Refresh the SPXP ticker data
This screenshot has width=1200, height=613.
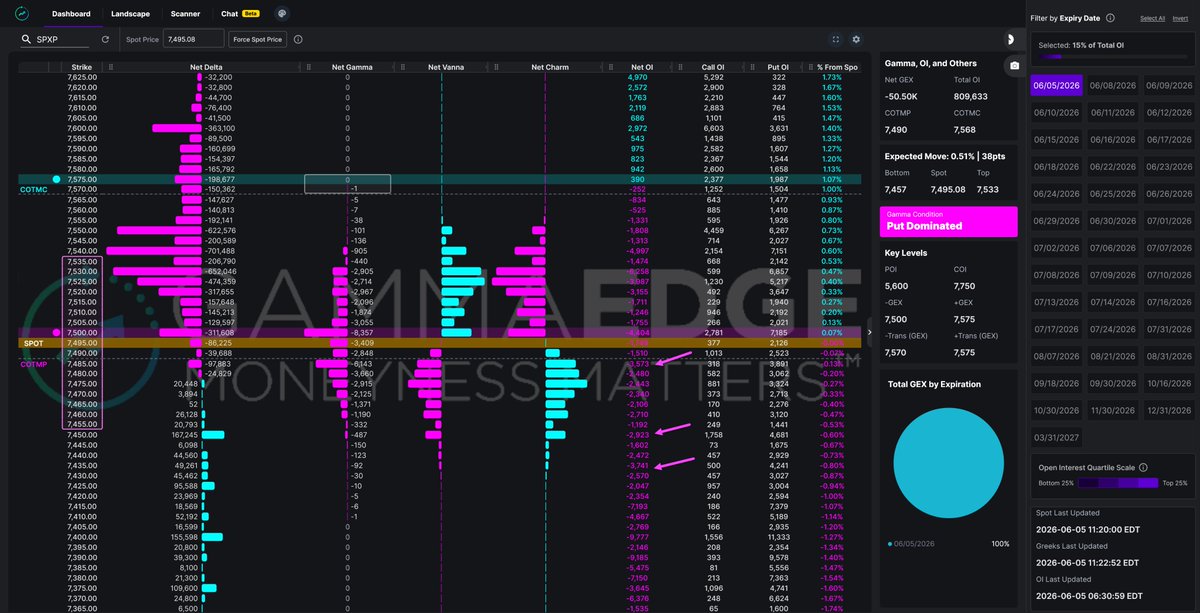(x=105, y=39)
